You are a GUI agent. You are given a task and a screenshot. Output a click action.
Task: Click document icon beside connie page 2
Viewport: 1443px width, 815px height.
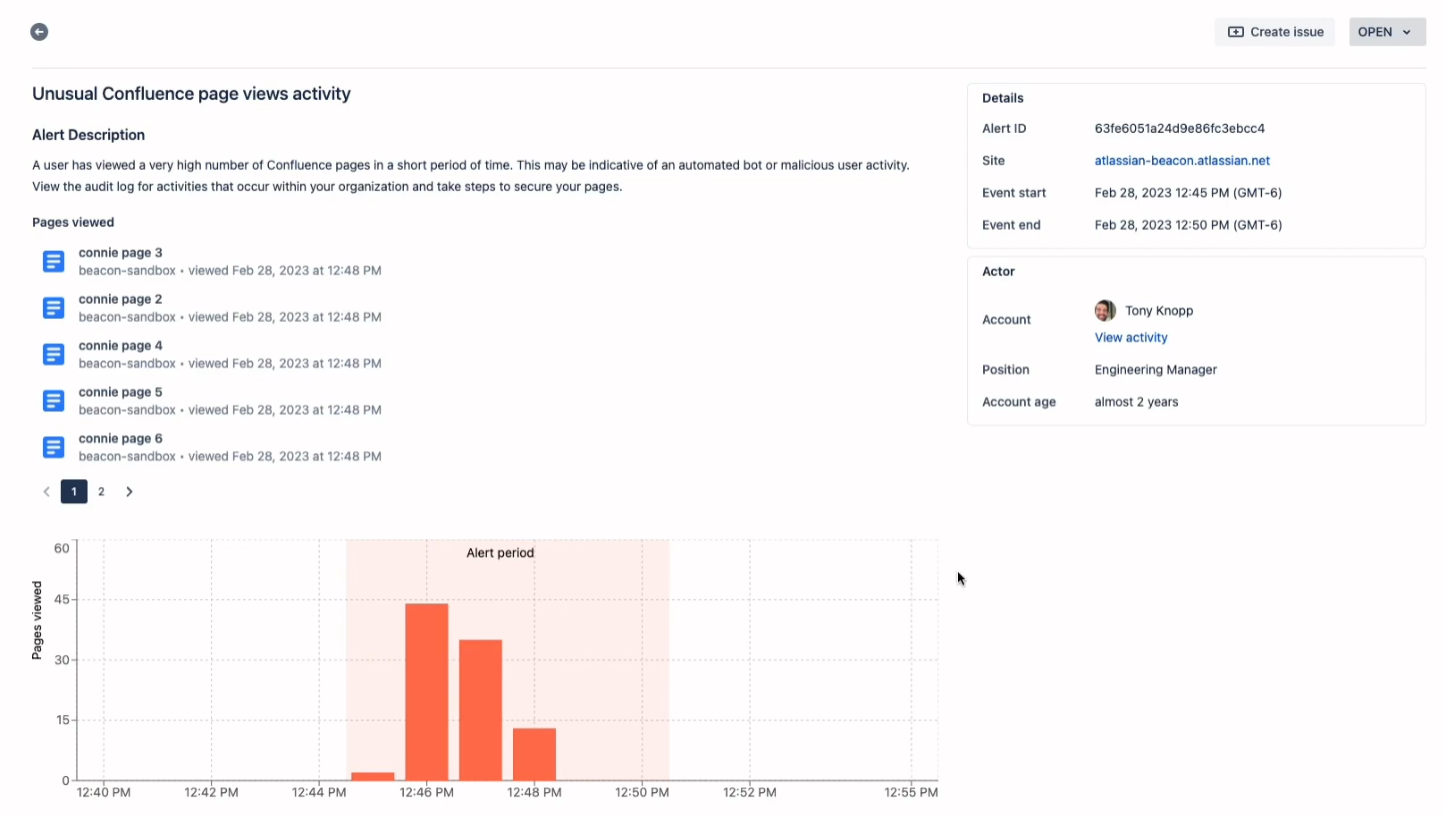54,308
